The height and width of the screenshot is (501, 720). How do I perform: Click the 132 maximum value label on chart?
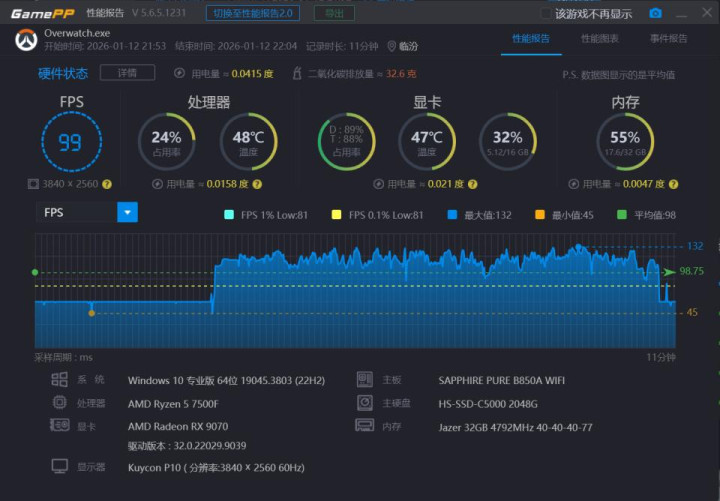tap(695, 246)
